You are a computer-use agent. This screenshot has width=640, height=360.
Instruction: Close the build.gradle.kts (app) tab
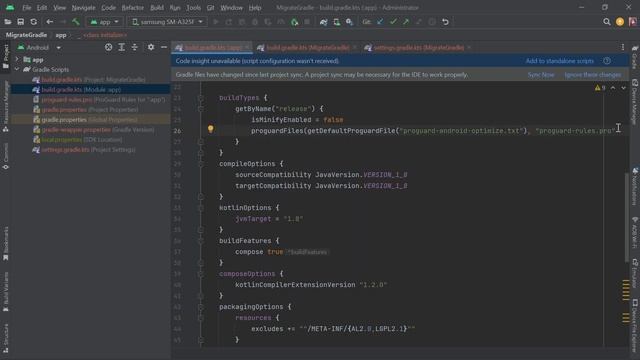pyautogui.click(x=247, y=47)
